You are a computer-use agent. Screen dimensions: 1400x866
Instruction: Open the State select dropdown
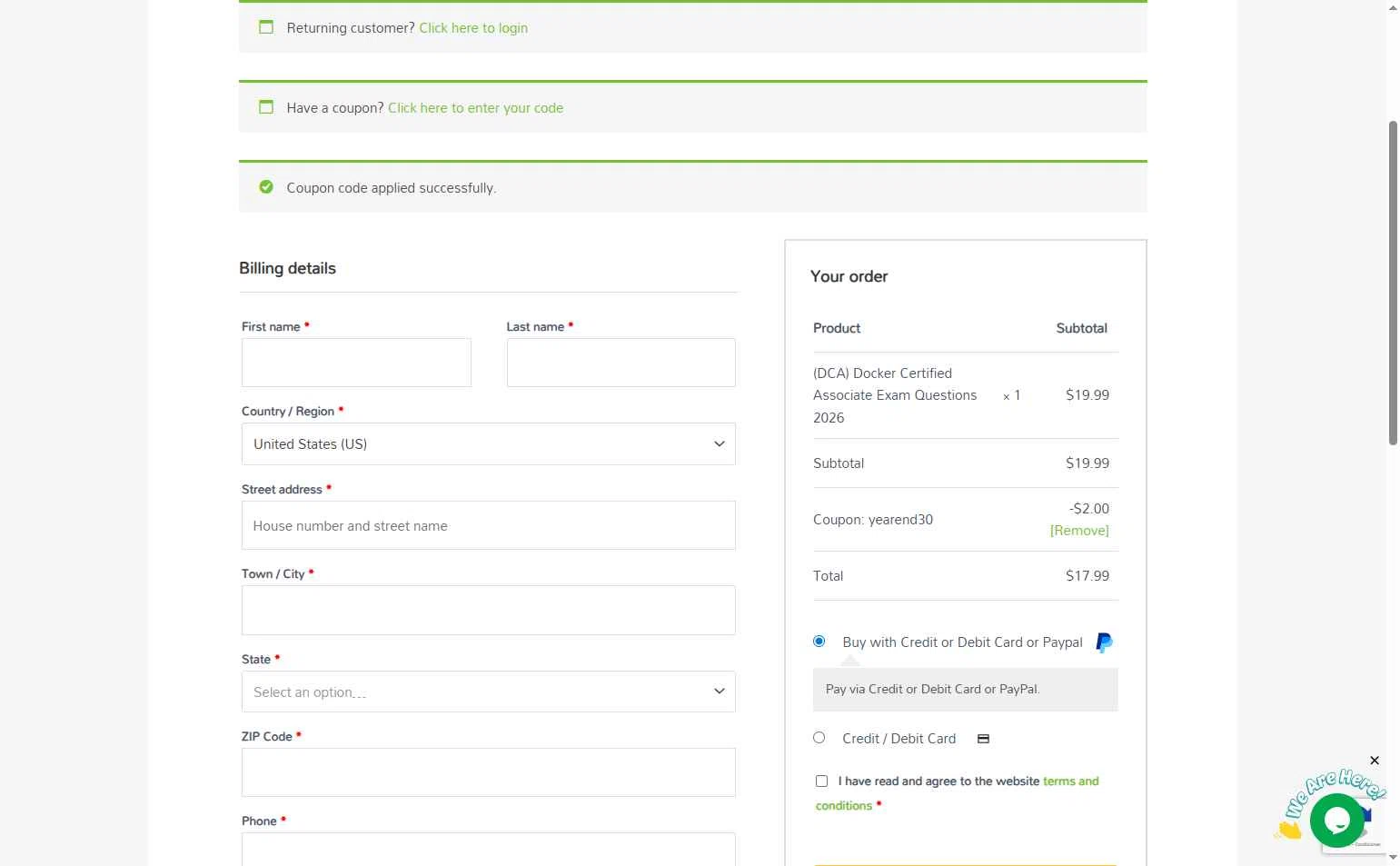(x=489, y=692)
